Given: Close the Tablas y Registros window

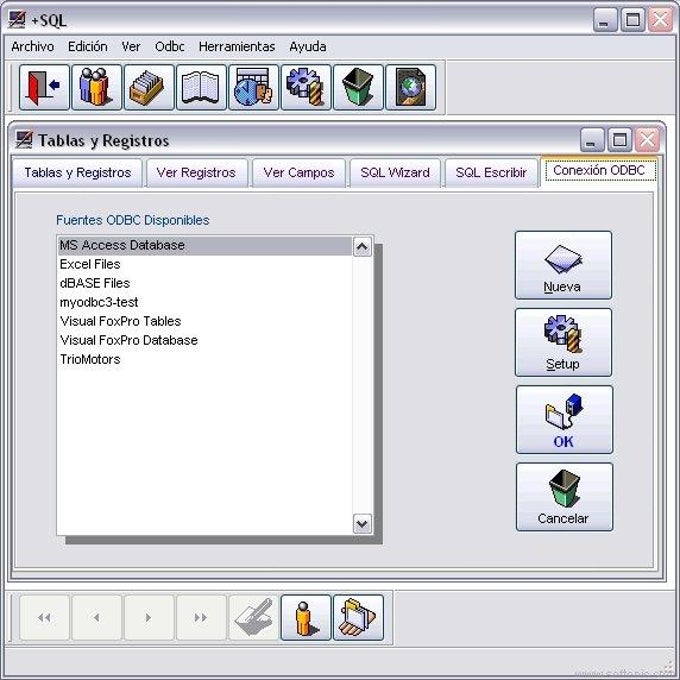Looking at the screenshot, I should [647, 140].
